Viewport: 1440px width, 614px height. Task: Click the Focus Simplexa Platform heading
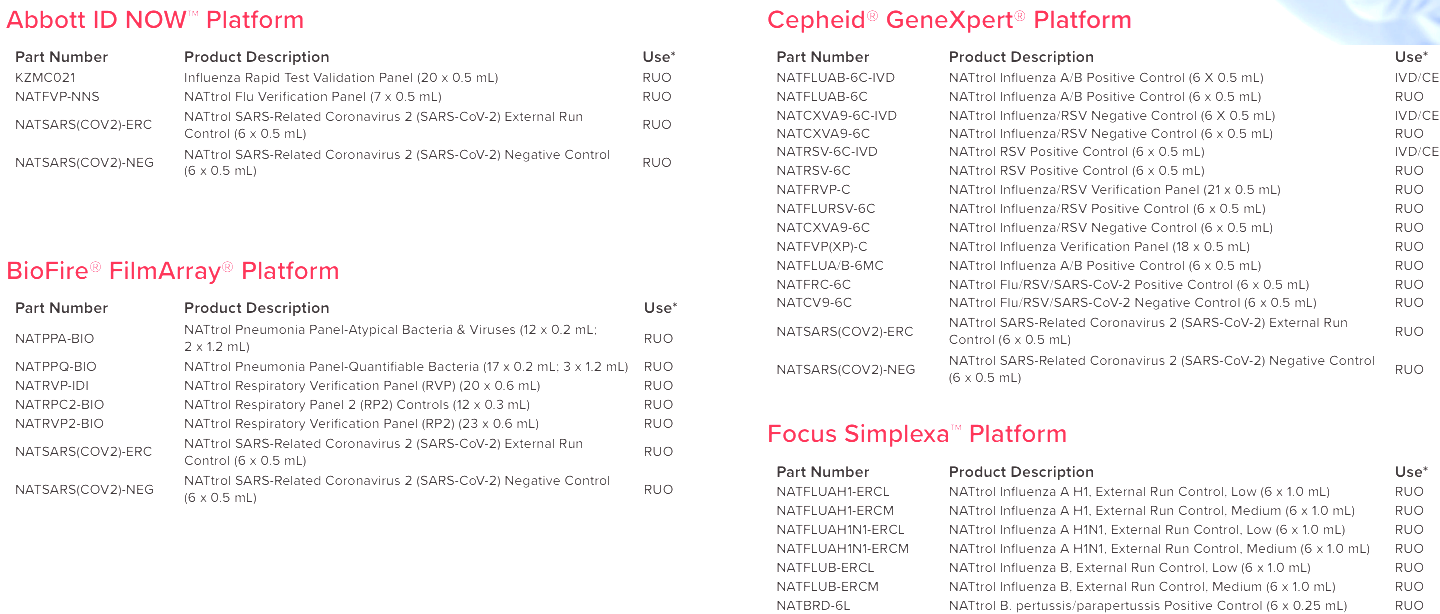pyautogui.click(x=917, y=434)
